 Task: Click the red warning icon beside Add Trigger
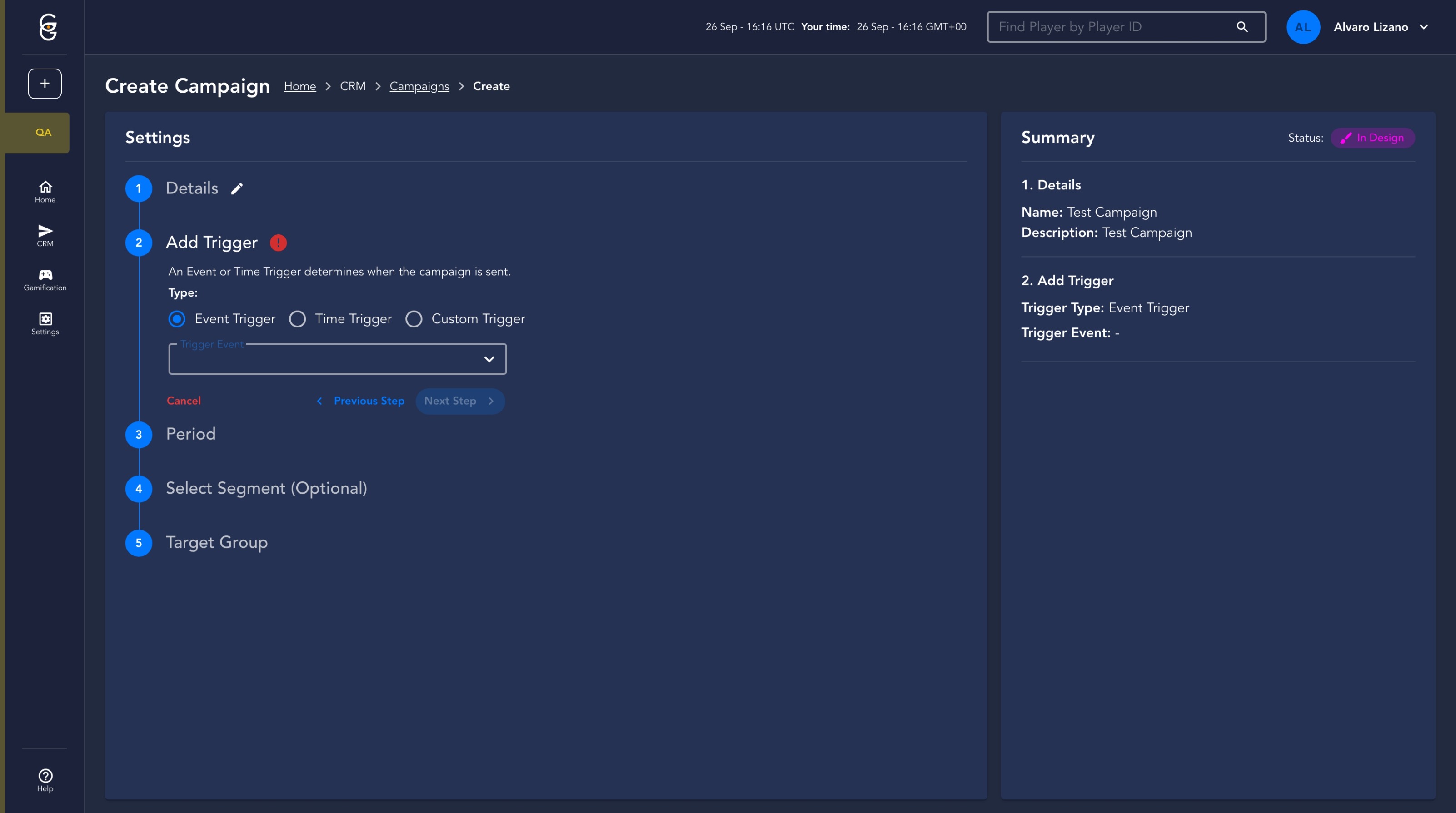click(x=278, y=243)
